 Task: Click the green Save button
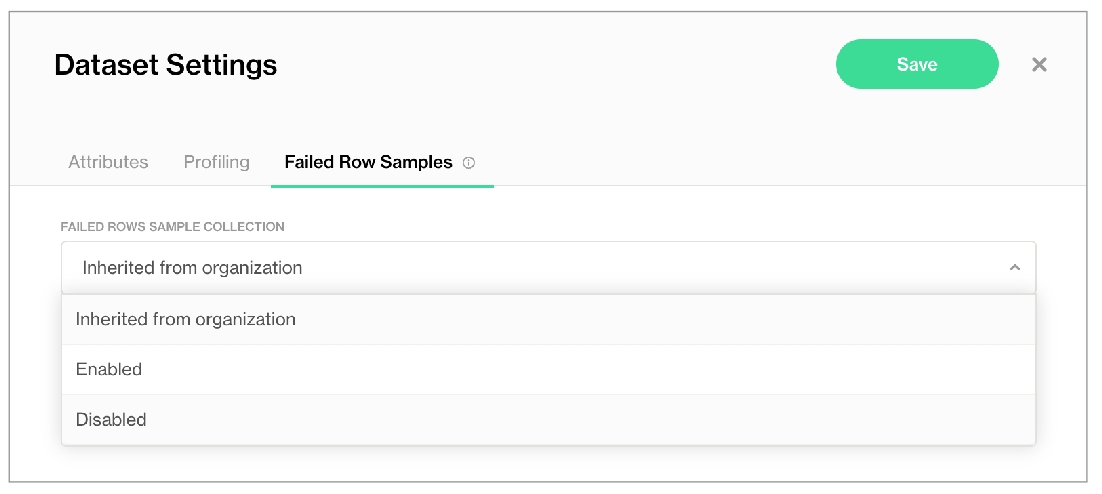pyautogui.click(x=916, y=65)
